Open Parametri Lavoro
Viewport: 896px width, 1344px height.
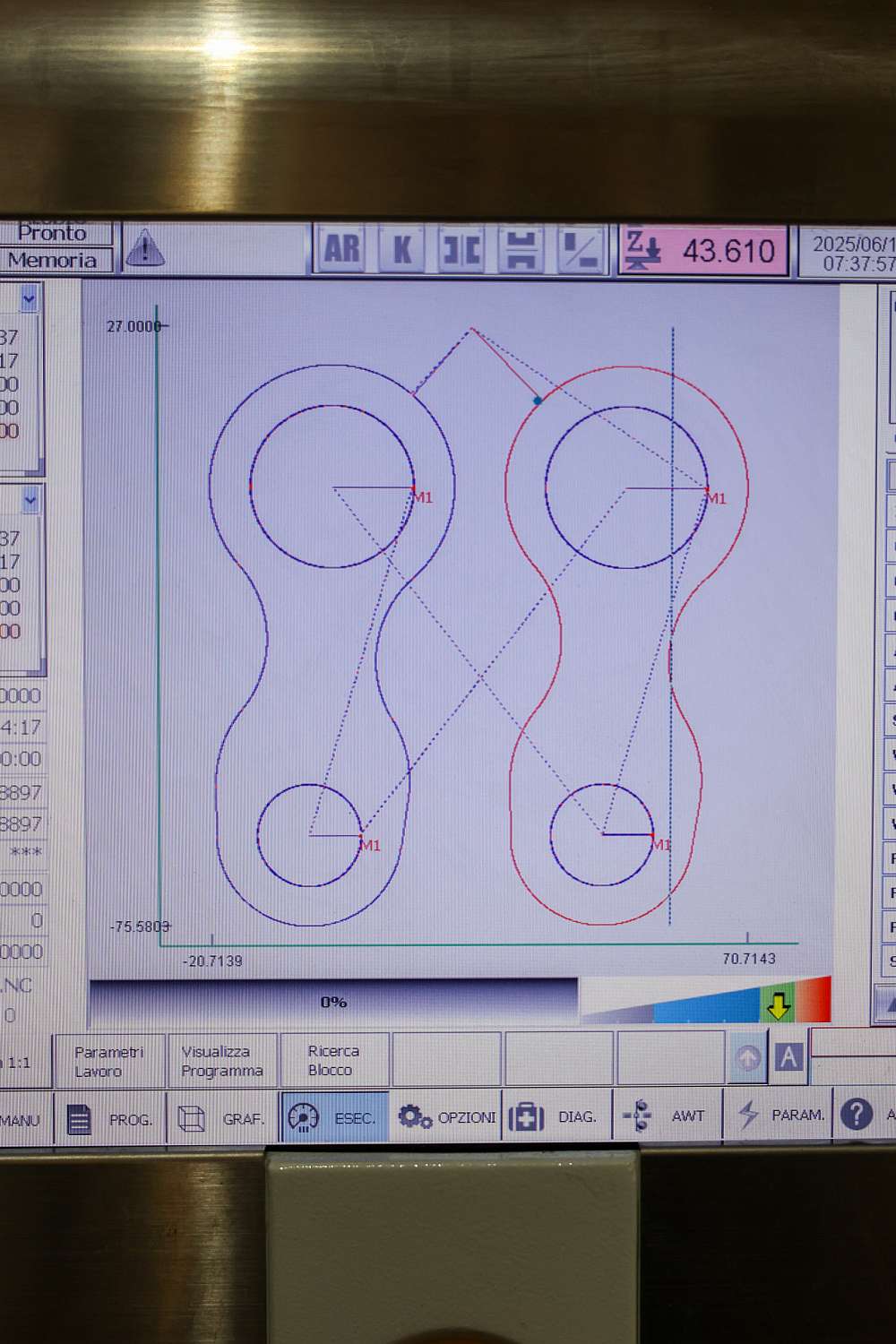(x=109, y=1061)
